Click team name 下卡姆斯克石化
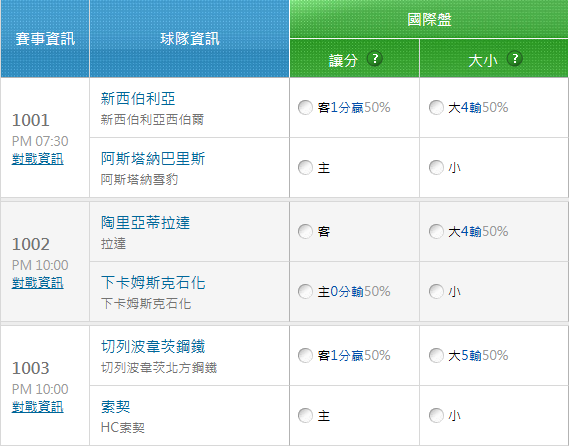Screen dimensions: 569x446 (x=153, y=283)
